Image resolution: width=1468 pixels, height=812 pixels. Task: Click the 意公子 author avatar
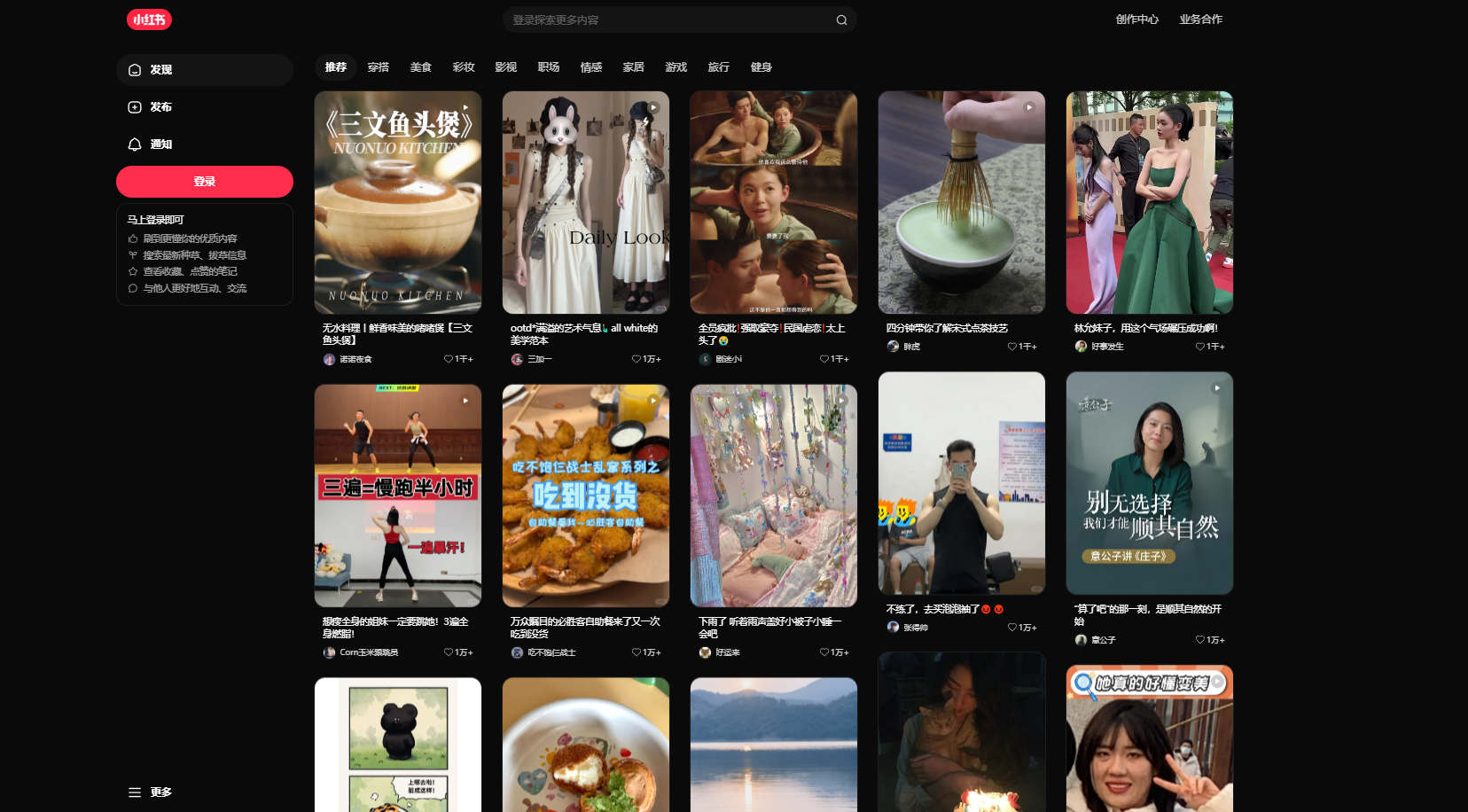click(1081, 640)
